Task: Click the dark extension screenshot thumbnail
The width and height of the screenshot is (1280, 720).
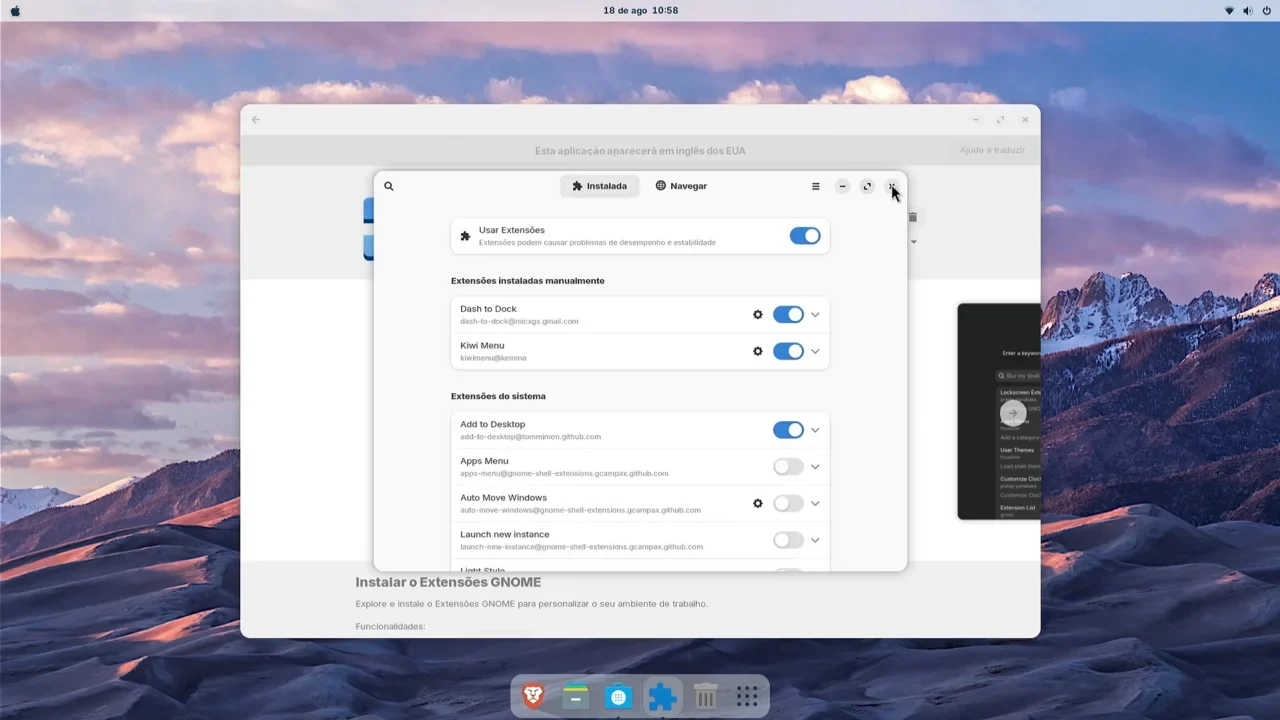Action: pos(999,412)
